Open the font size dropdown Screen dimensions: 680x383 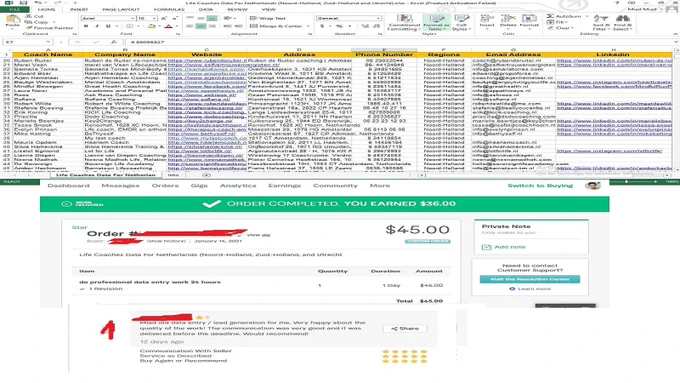[x=154, y=19]
